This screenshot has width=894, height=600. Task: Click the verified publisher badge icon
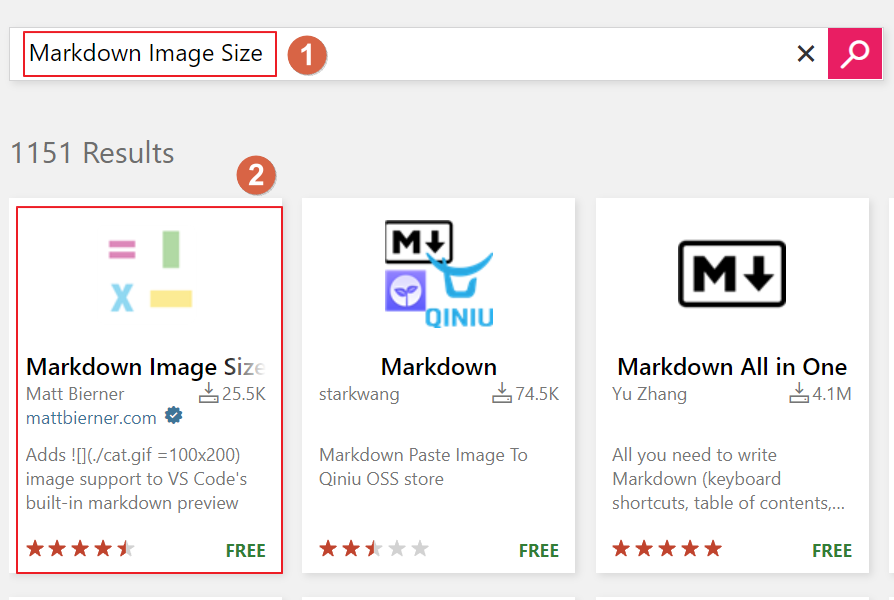174,416
